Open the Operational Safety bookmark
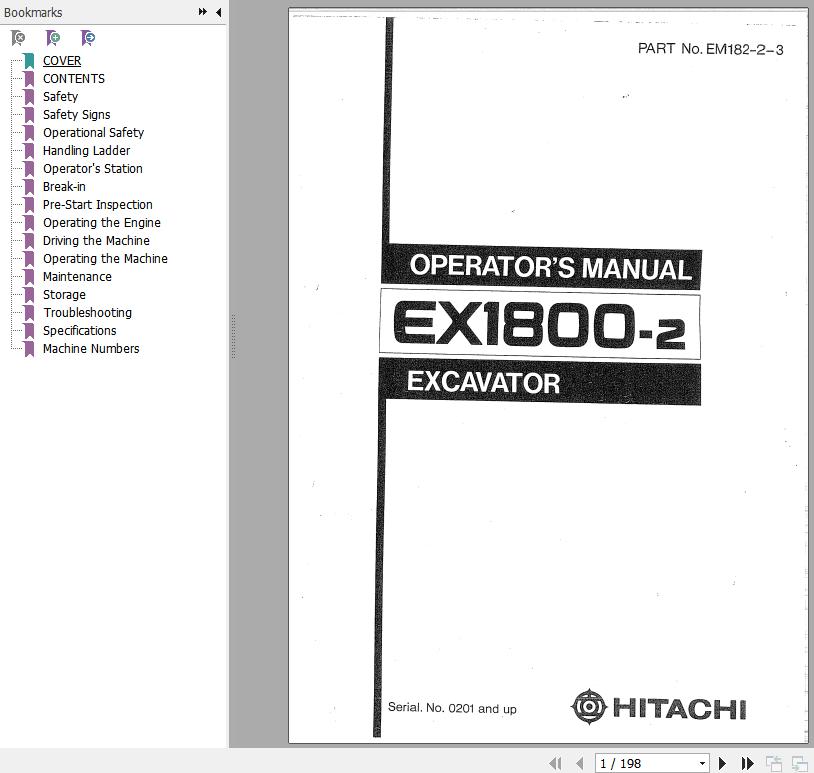 coord(93,132)
